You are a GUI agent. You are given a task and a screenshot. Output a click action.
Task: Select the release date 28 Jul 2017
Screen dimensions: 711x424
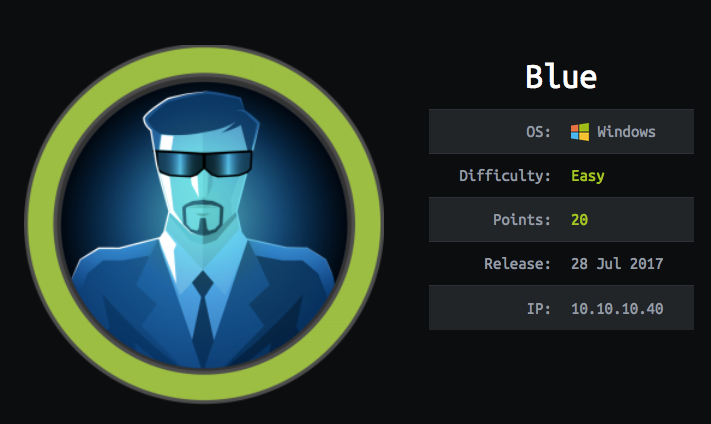617,264
